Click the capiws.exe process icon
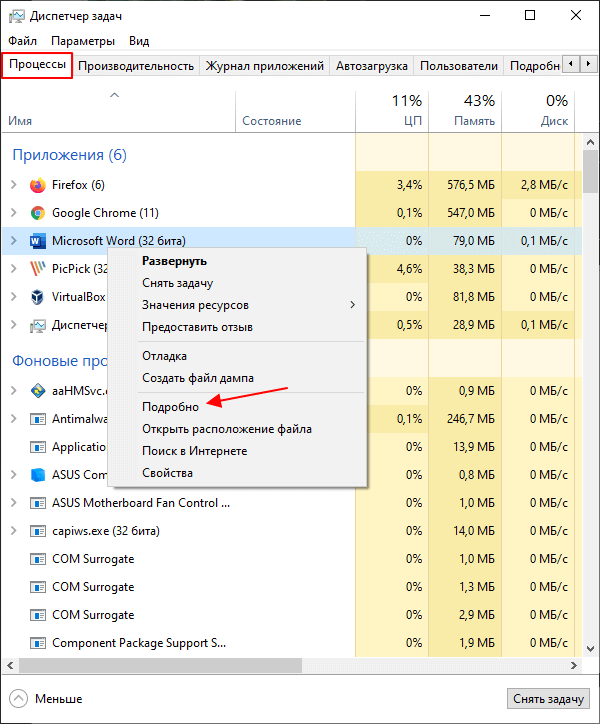 (38, 531)
